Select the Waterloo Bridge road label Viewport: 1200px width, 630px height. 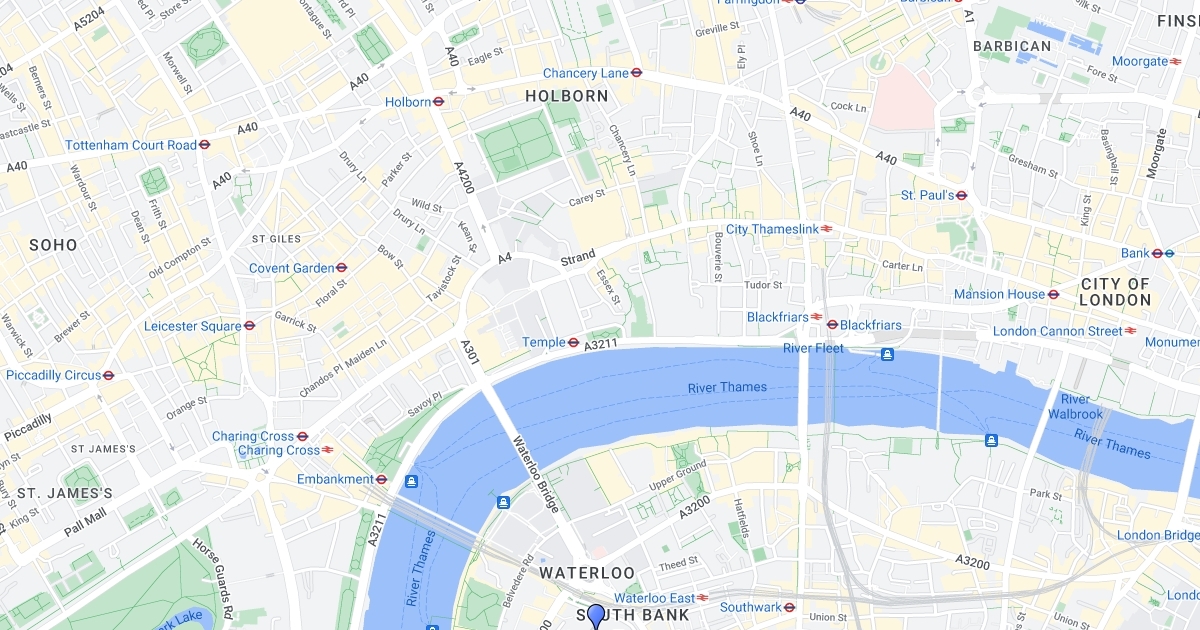535,475
